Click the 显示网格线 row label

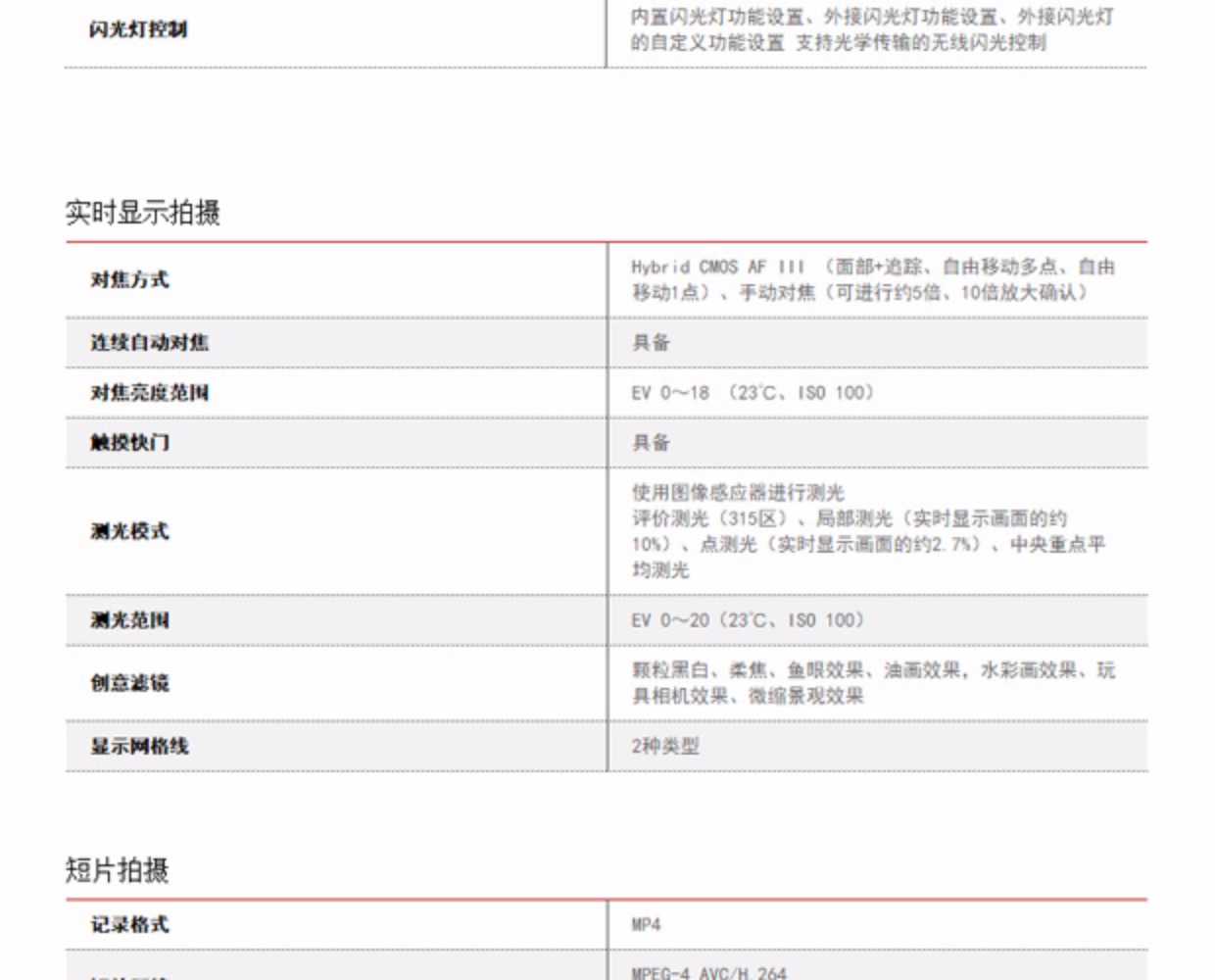139,747
